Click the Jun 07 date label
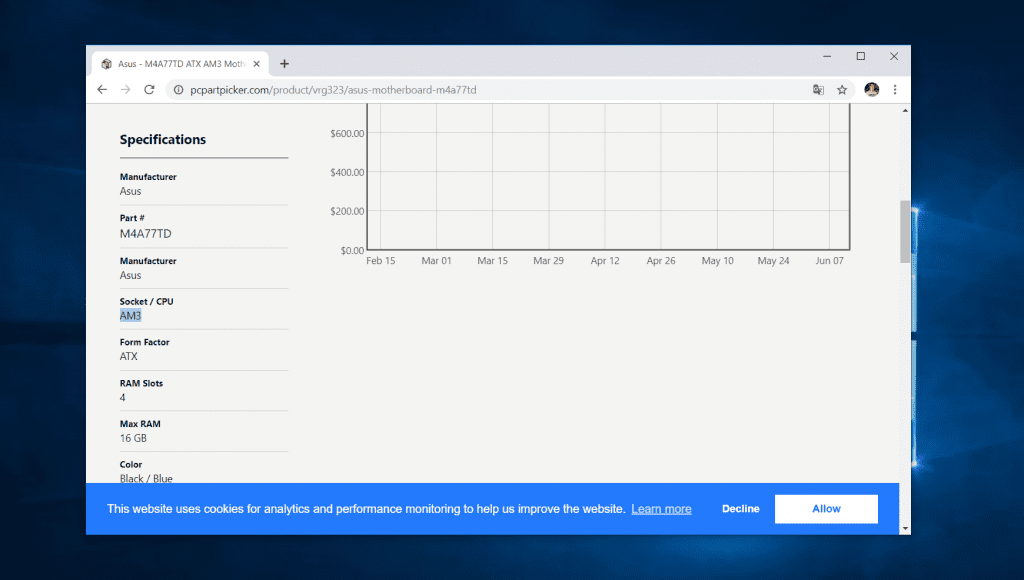 coord(829,261)
